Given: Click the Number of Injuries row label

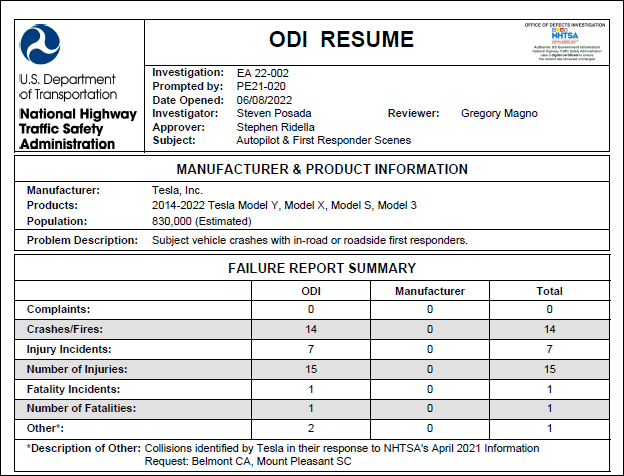Looking at the screenshot, I should [77, 369].
